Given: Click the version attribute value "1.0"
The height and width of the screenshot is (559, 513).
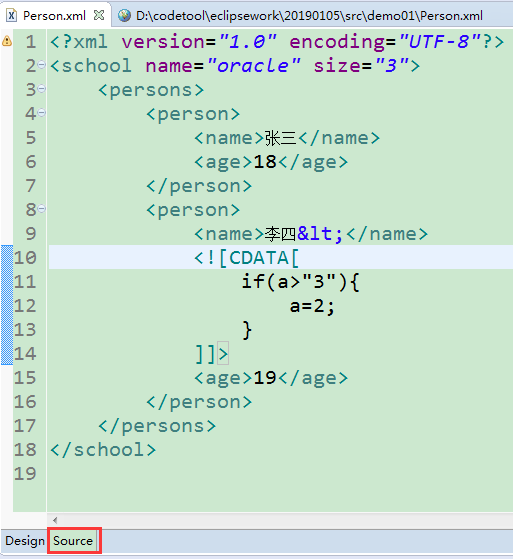Looking at the screenshot, I should pos(248,42).
